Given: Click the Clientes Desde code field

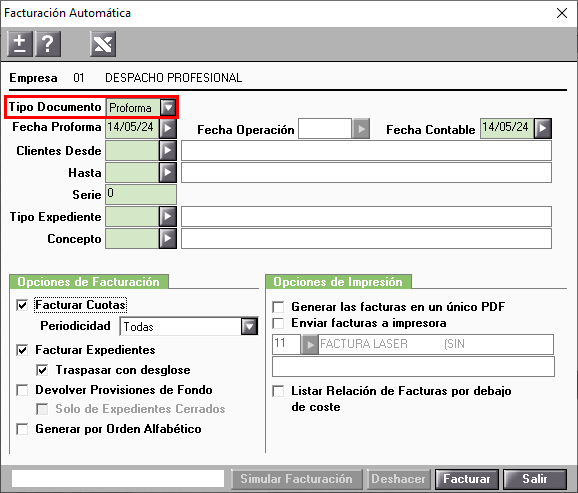Looking at the screenshot, I should click(132, 150).
